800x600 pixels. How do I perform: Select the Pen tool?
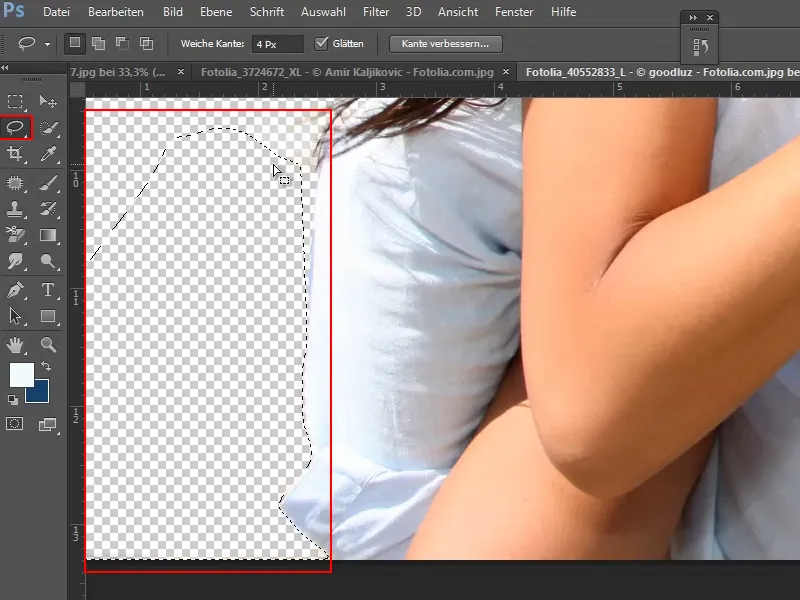coord(15,290)
